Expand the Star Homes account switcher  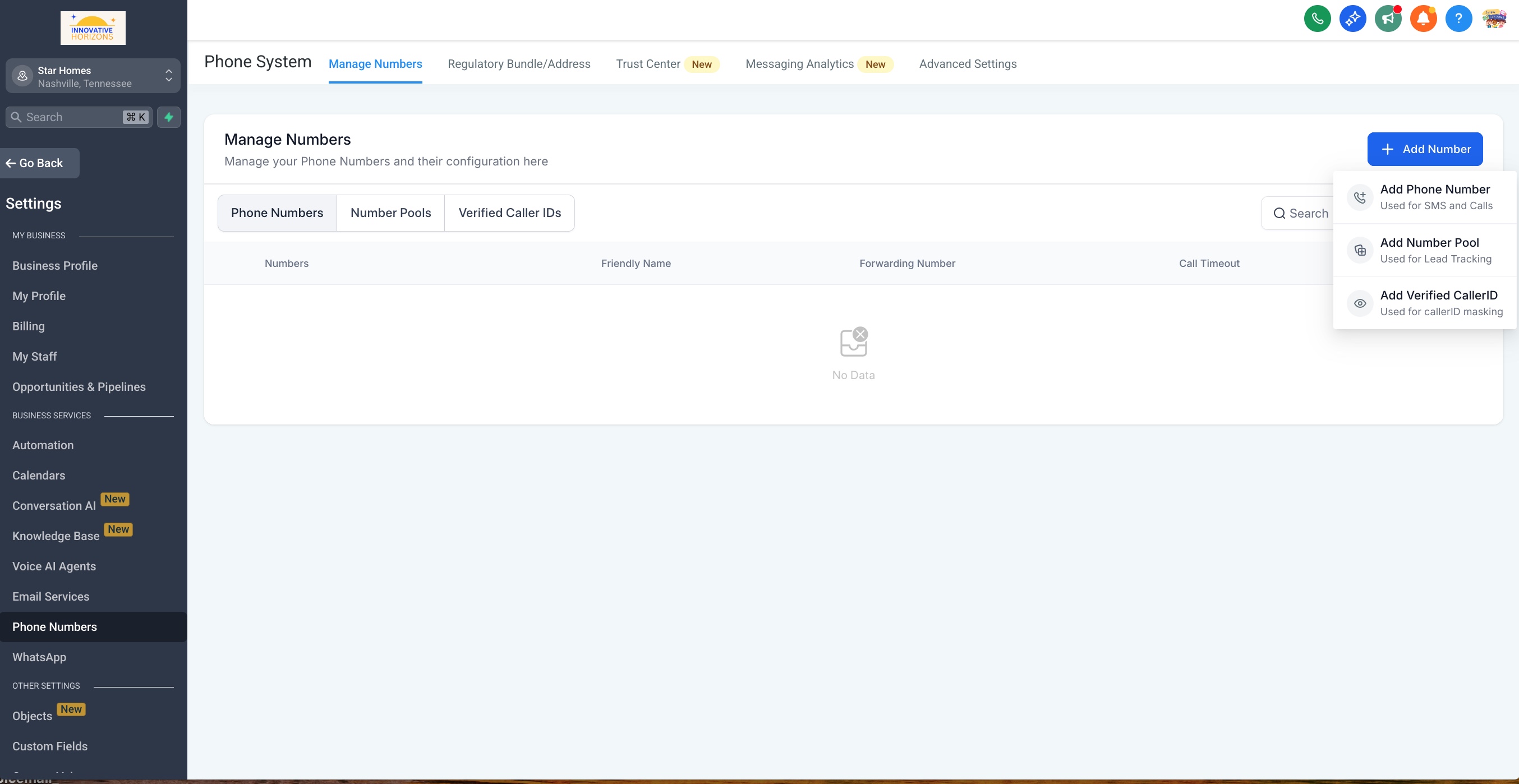pyautogui.click(x=93, y=76)
